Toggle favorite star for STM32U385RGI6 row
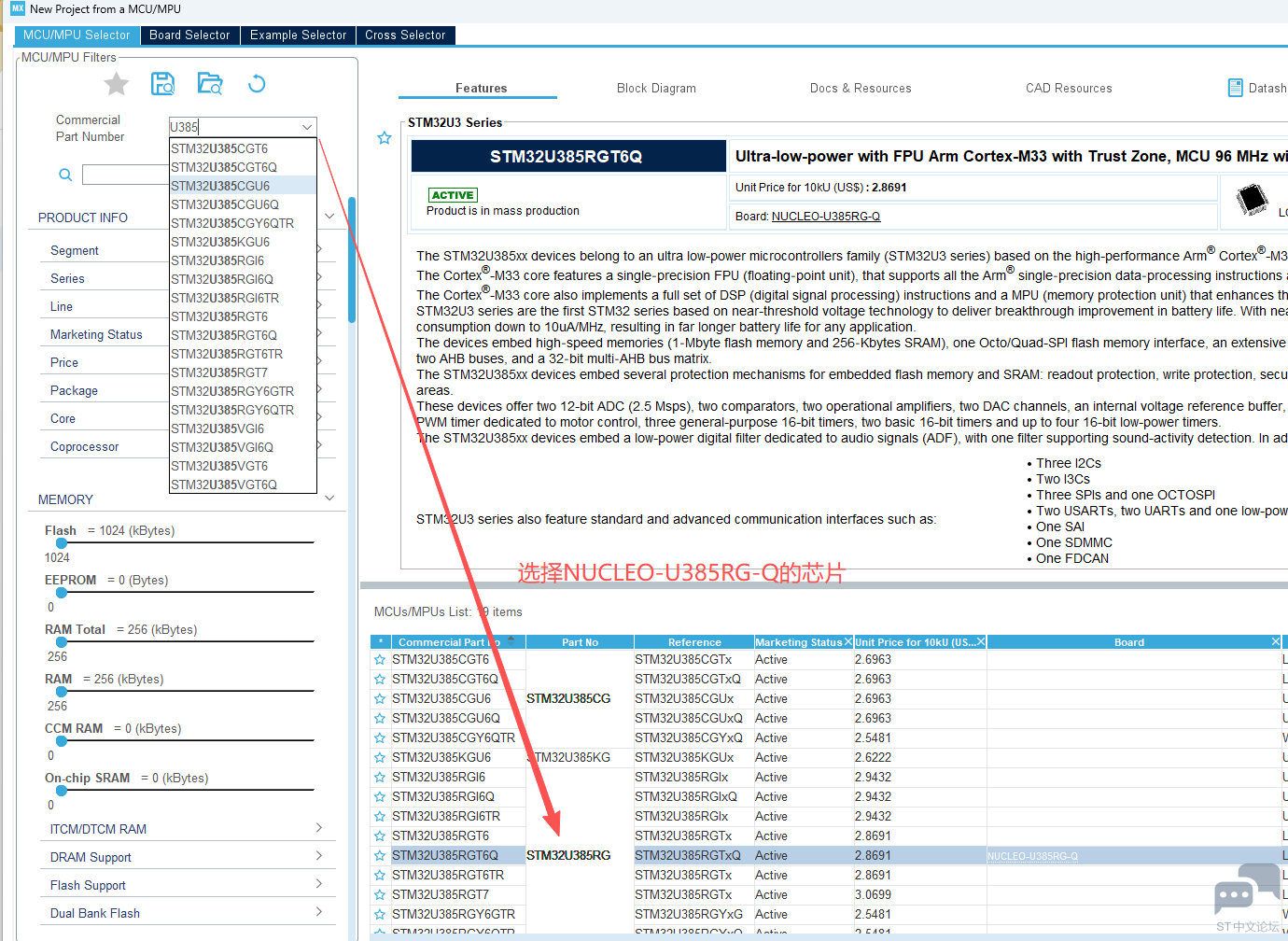1288x941 pixels. (380, 778)
